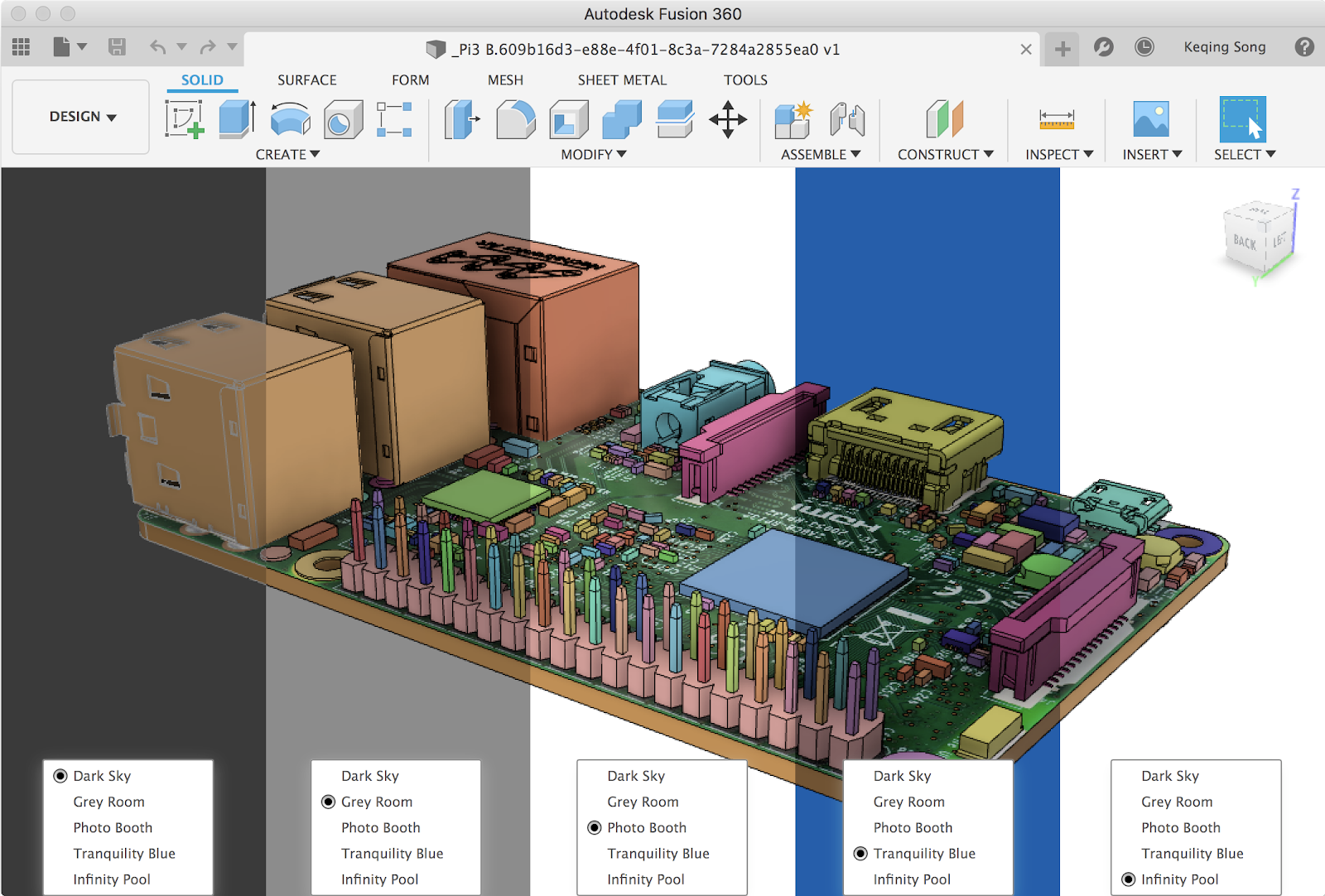Click the New Component icon
Viewport: 1325px width, 896px height.
point(793,119)
